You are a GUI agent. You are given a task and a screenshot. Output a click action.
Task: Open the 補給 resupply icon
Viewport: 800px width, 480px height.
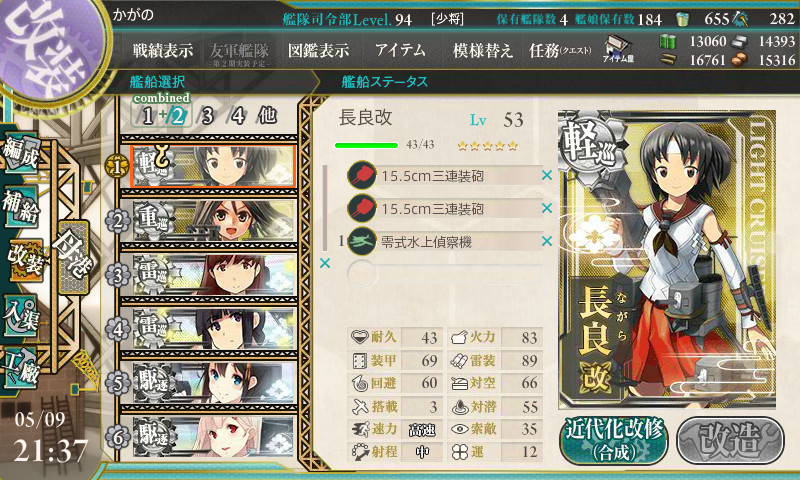20,207
